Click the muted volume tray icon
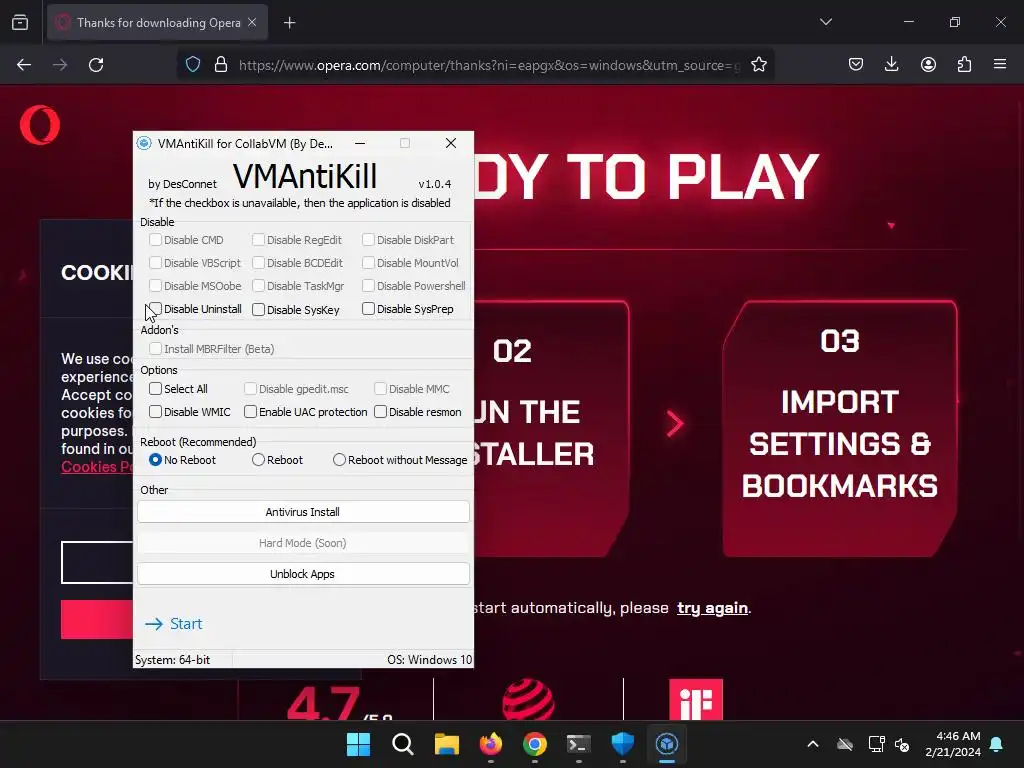The height and width of the screenshot is (768, 1024). coord(903,744)
